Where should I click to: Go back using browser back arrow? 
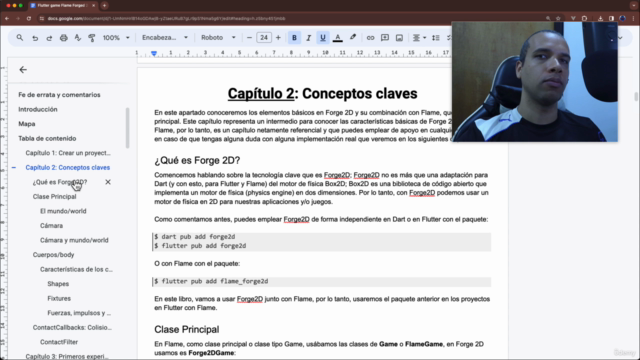(7, 18)
